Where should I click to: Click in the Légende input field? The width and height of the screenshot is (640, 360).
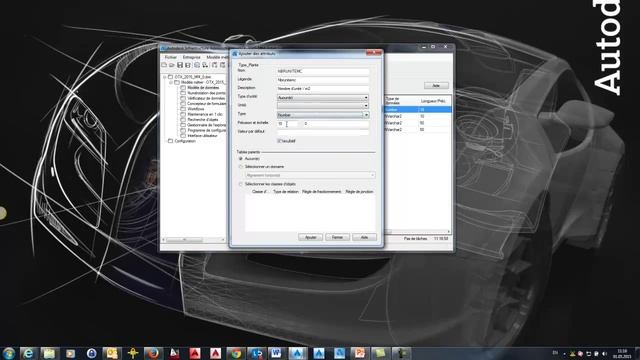323,80
